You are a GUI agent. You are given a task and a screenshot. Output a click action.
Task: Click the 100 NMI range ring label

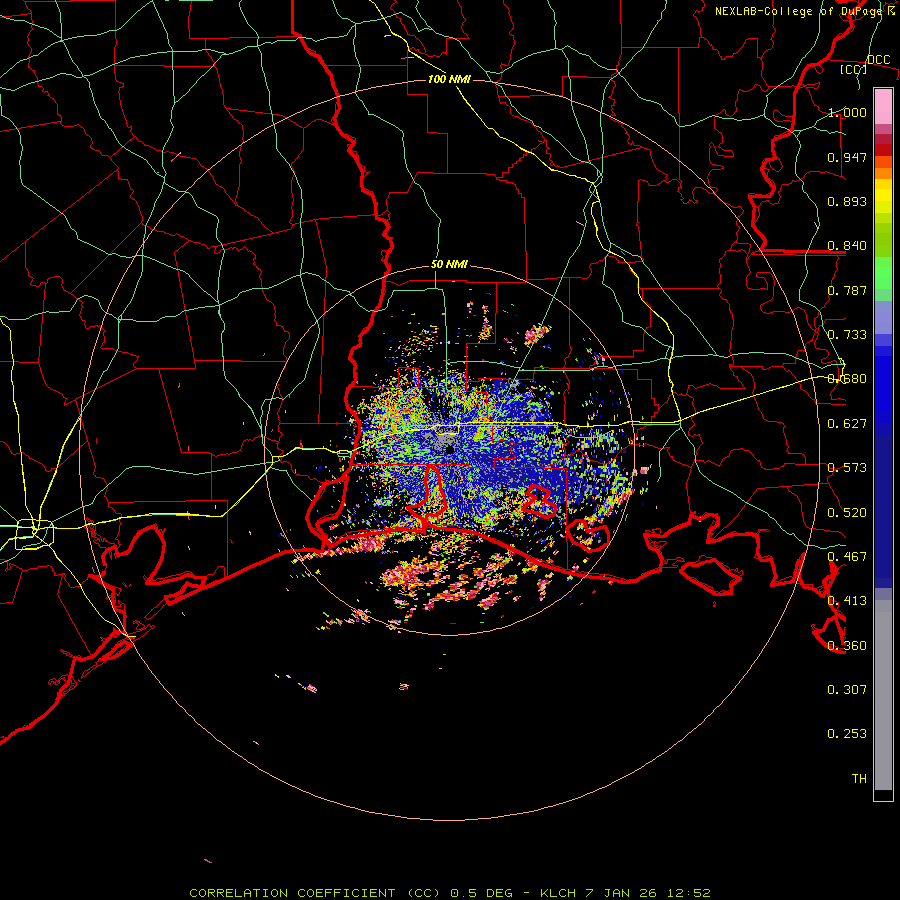[449, 79]
